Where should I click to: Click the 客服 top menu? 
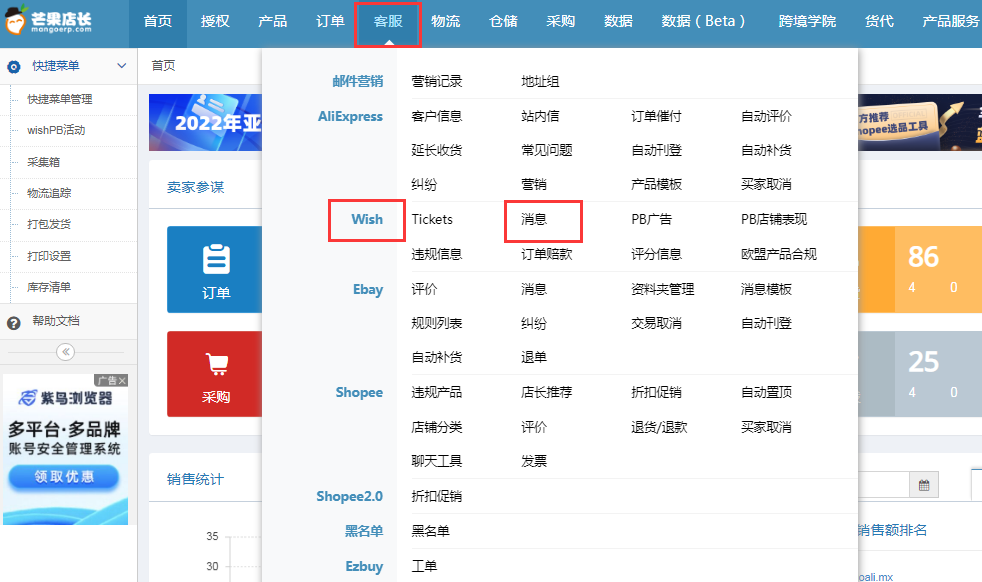pyautogui.click(x=388, y=21)
